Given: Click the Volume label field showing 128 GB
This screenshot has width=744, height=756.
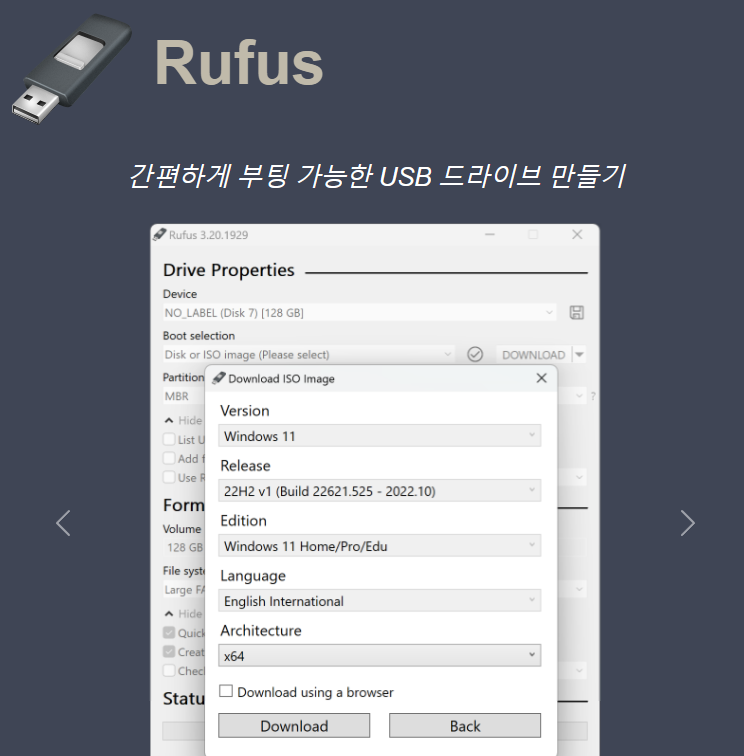Looking at the screenshot, I should [x=184, y=547].
